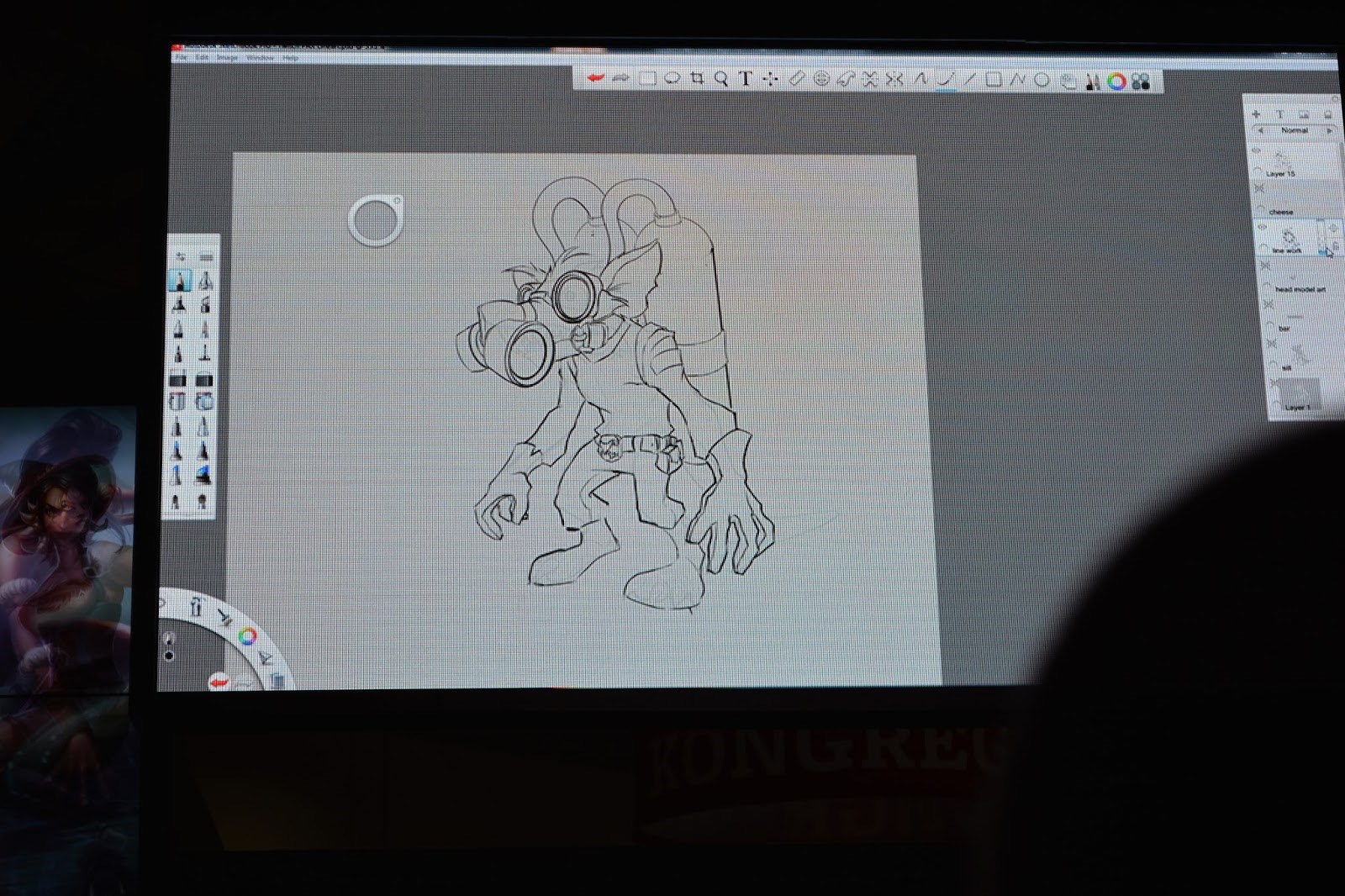Open the Edit menu
Screen dimensions: 1345x896
click(203, 57)
